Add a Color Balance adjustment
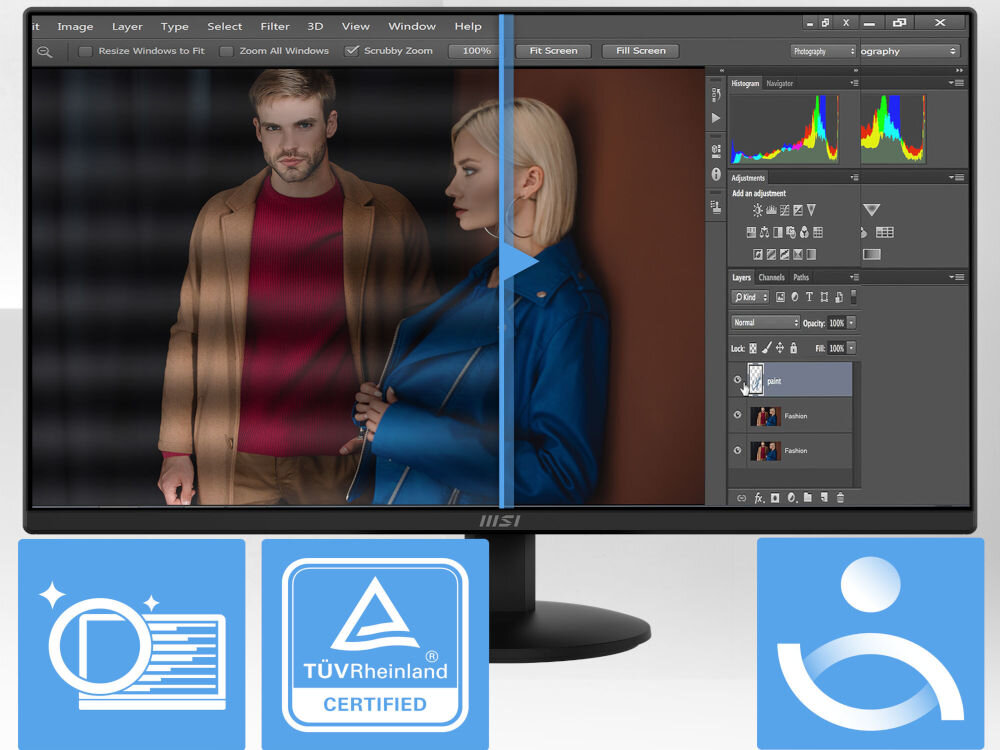This screenshot has height=750, width=1000. pos(765,232)
